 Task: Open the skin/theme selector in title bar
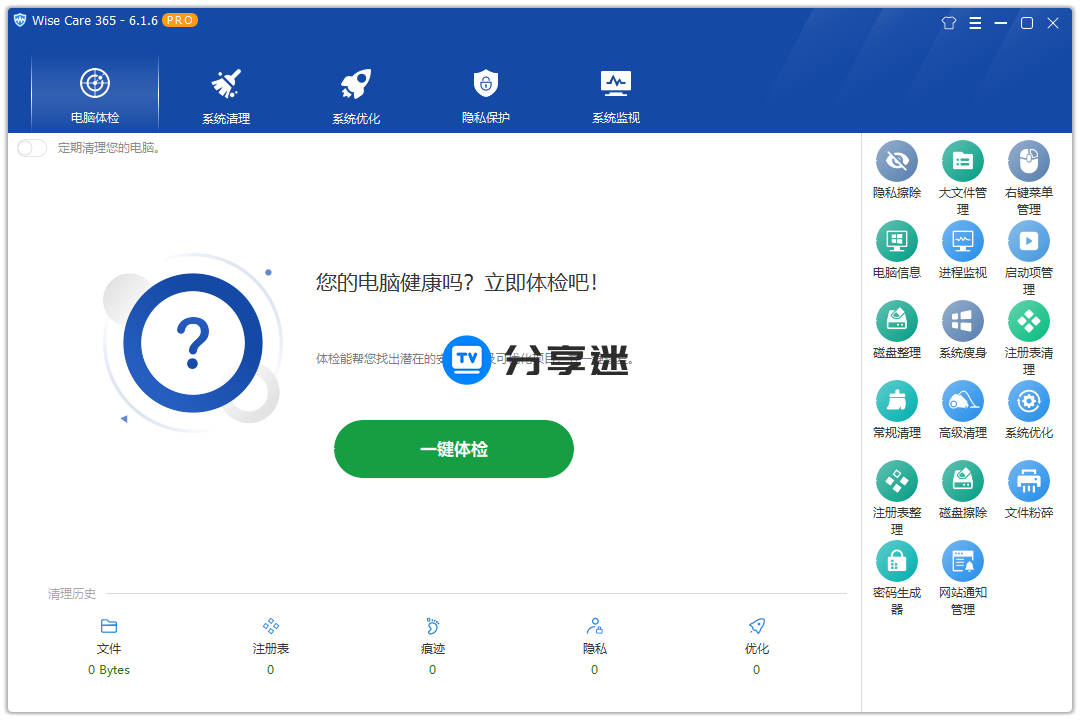click(x=948, y=22)
